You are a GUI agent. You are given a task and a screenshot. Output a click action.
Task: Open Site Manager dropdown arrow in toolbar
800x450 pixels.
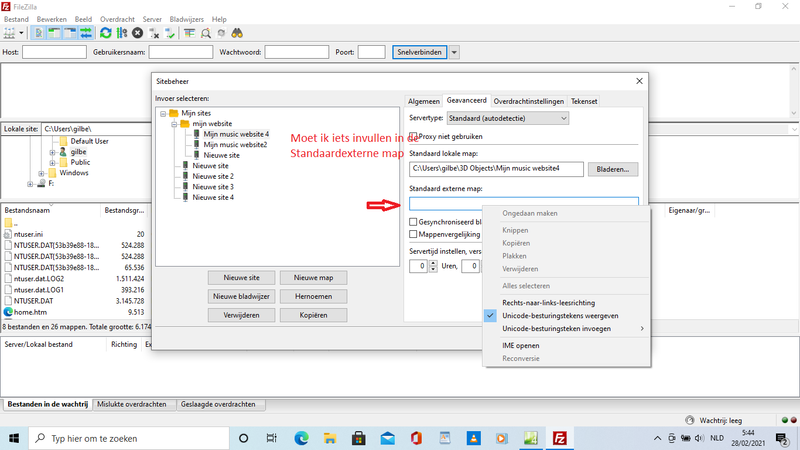[x=21, y=33]
